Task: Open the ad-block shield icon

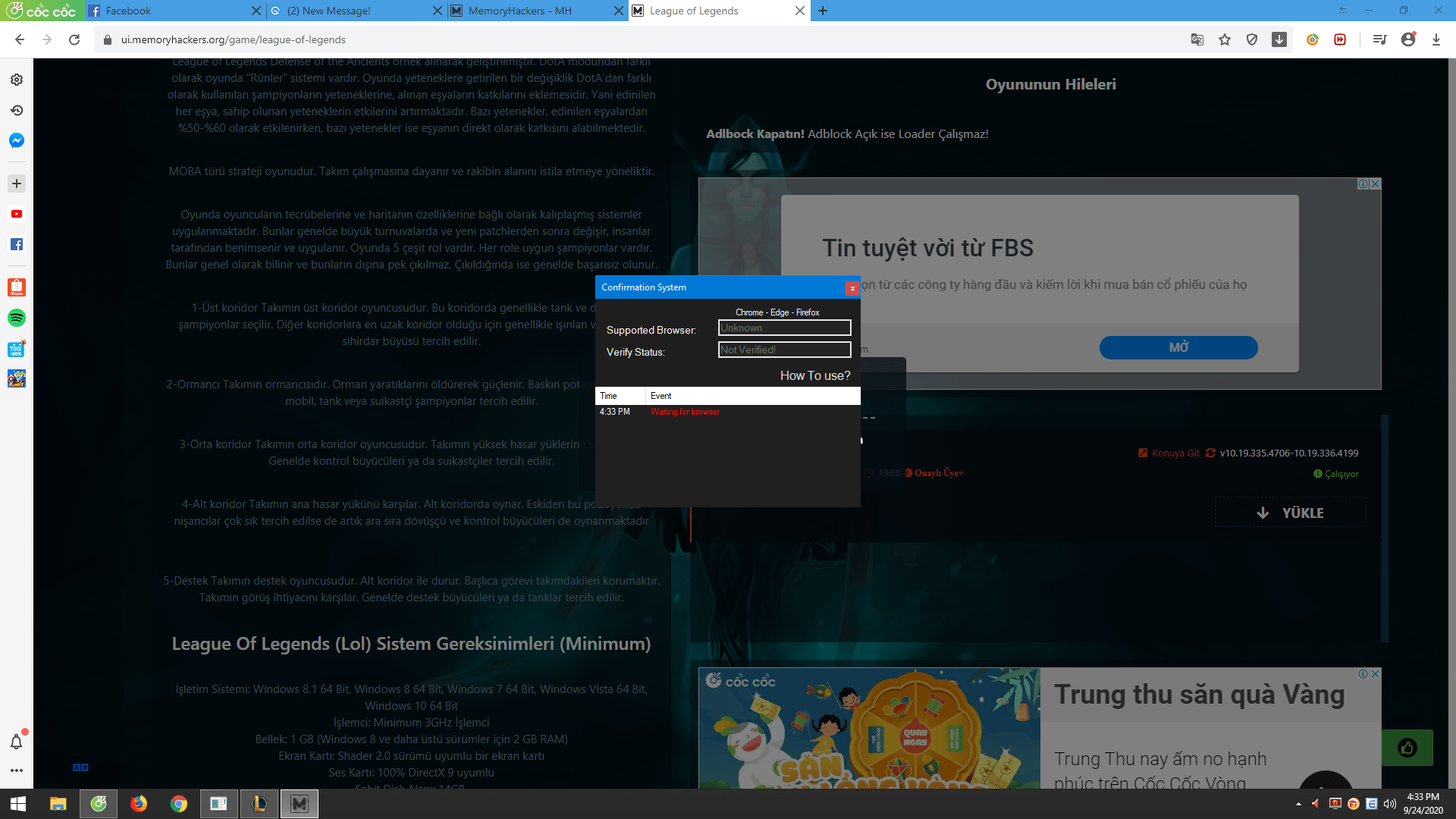Action: [x=1252, y=39]
